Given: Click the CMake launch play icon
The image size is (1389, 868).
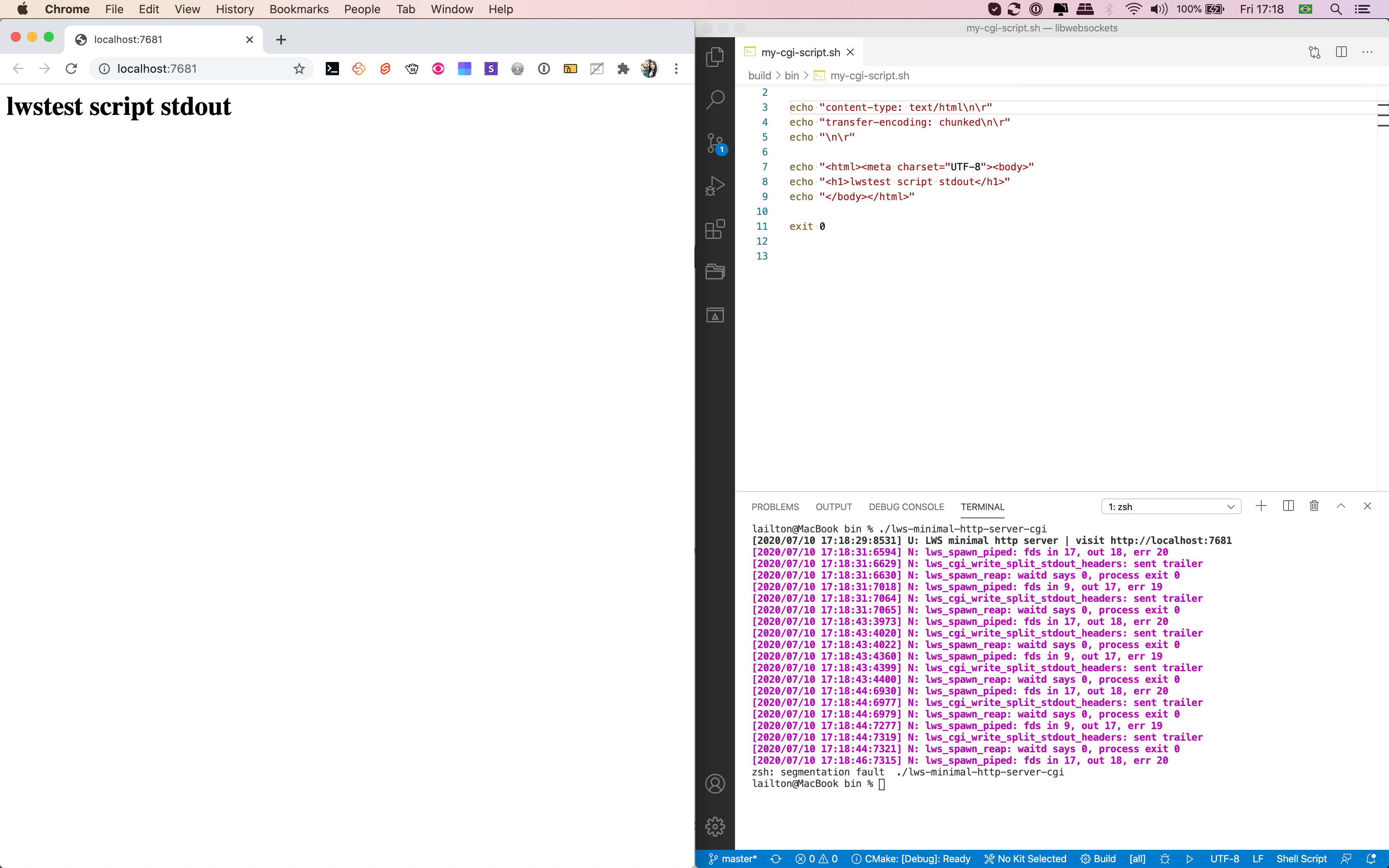Looking at the screenshot, I should tap(1190, 859).
